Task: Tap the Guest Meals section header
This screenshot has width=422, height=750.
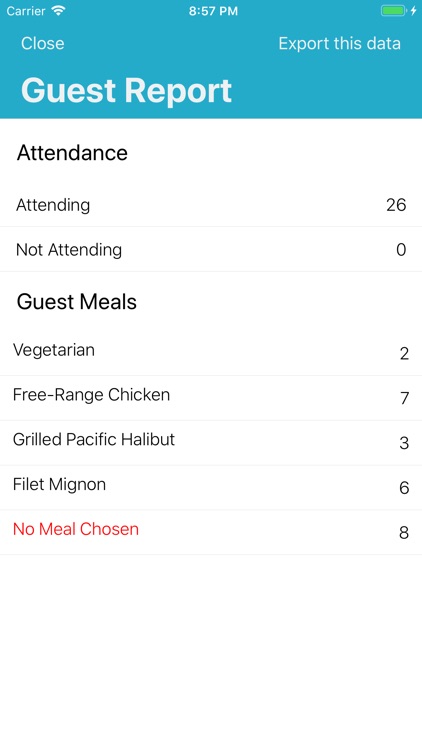Action: [x=77, y=302]
